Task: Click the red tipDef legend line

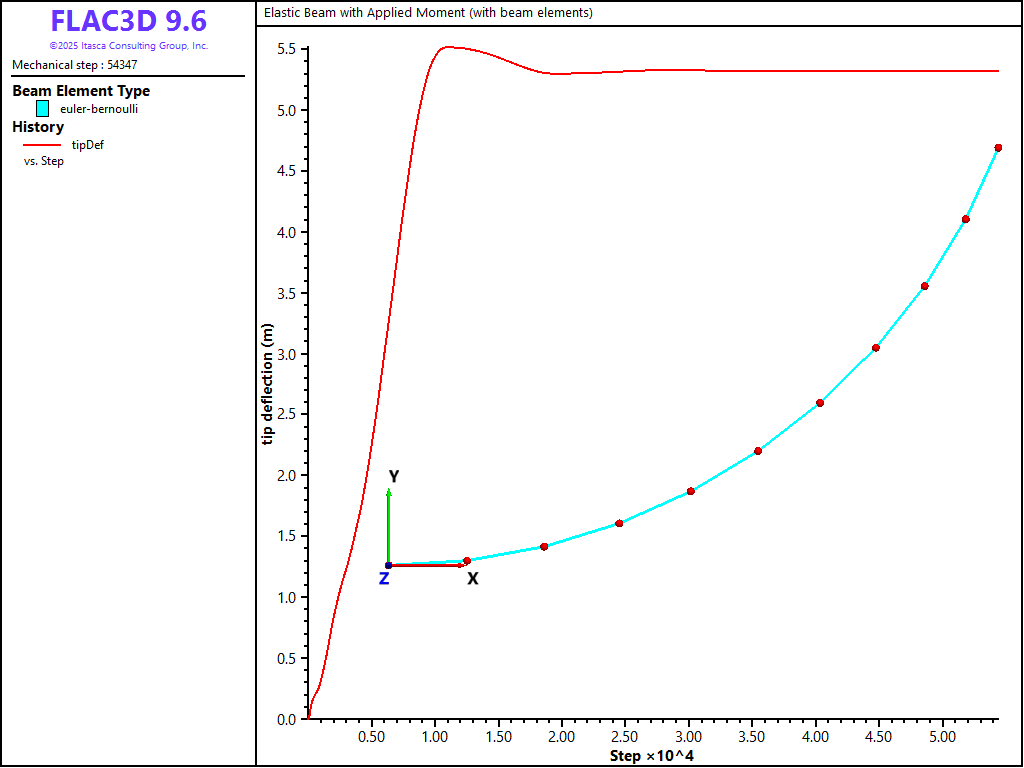Action: click(x=42, y=145)
